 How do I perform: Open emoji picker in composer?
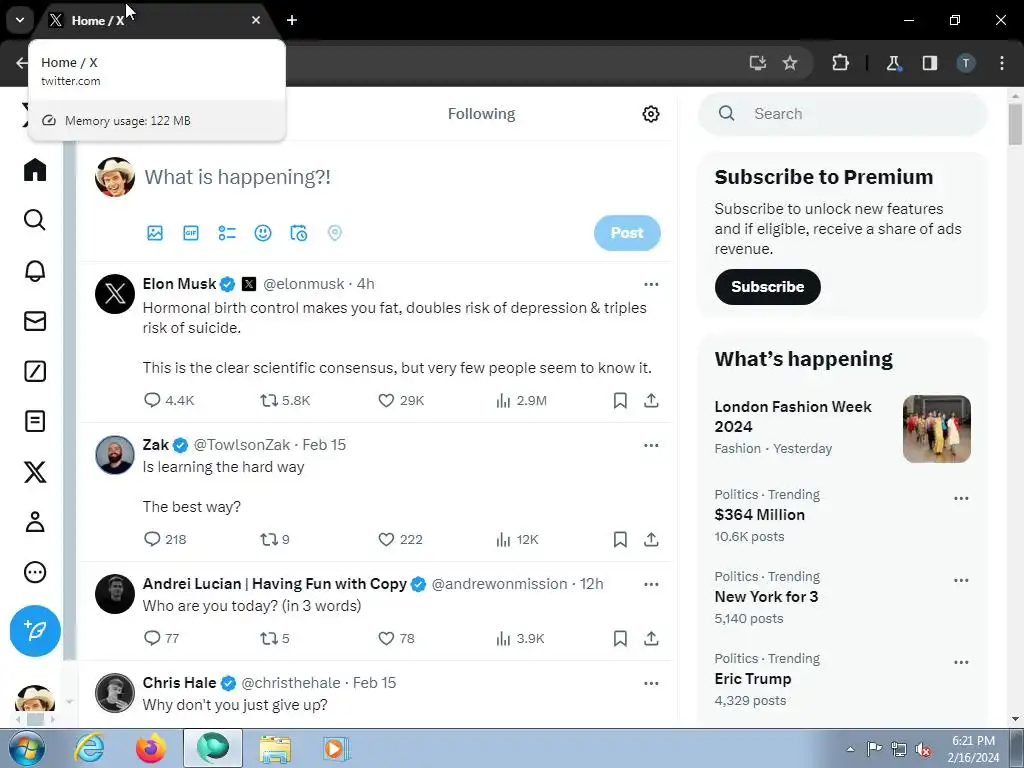(263, 233)
